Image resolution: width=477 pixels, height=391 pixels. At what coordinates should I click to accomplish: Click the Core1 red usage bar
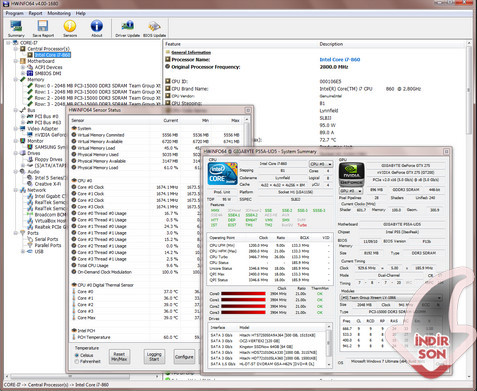[243, 300]
